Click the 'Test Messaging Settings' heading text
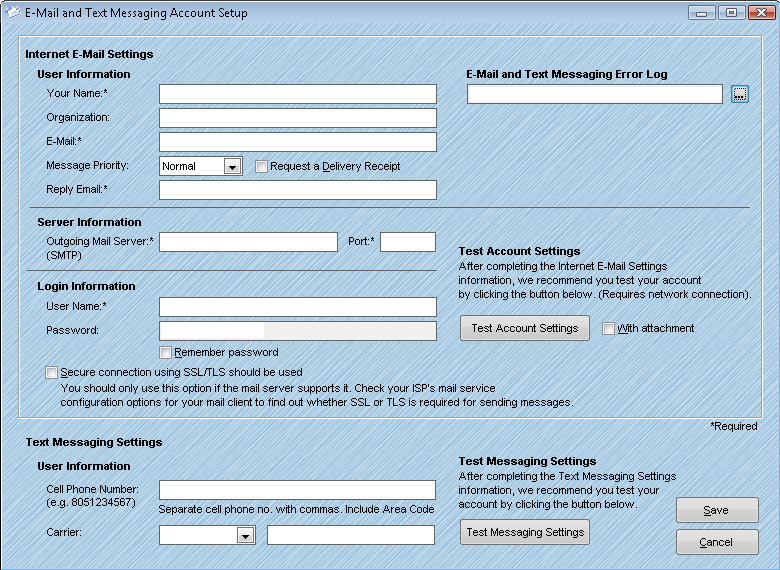The image size is (780, 570). point(527,461)
